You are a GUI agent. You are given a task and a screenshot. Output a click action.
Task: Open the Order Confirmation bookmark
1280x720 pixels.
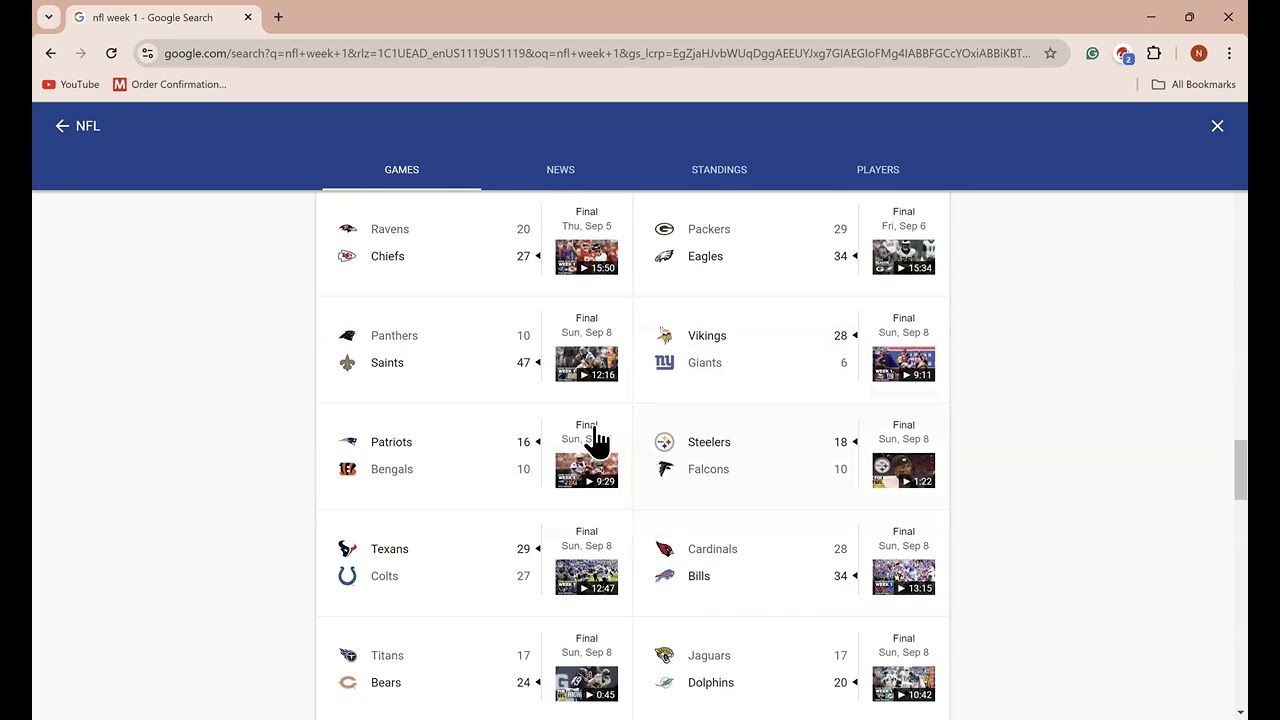click(x=170, y=84)
